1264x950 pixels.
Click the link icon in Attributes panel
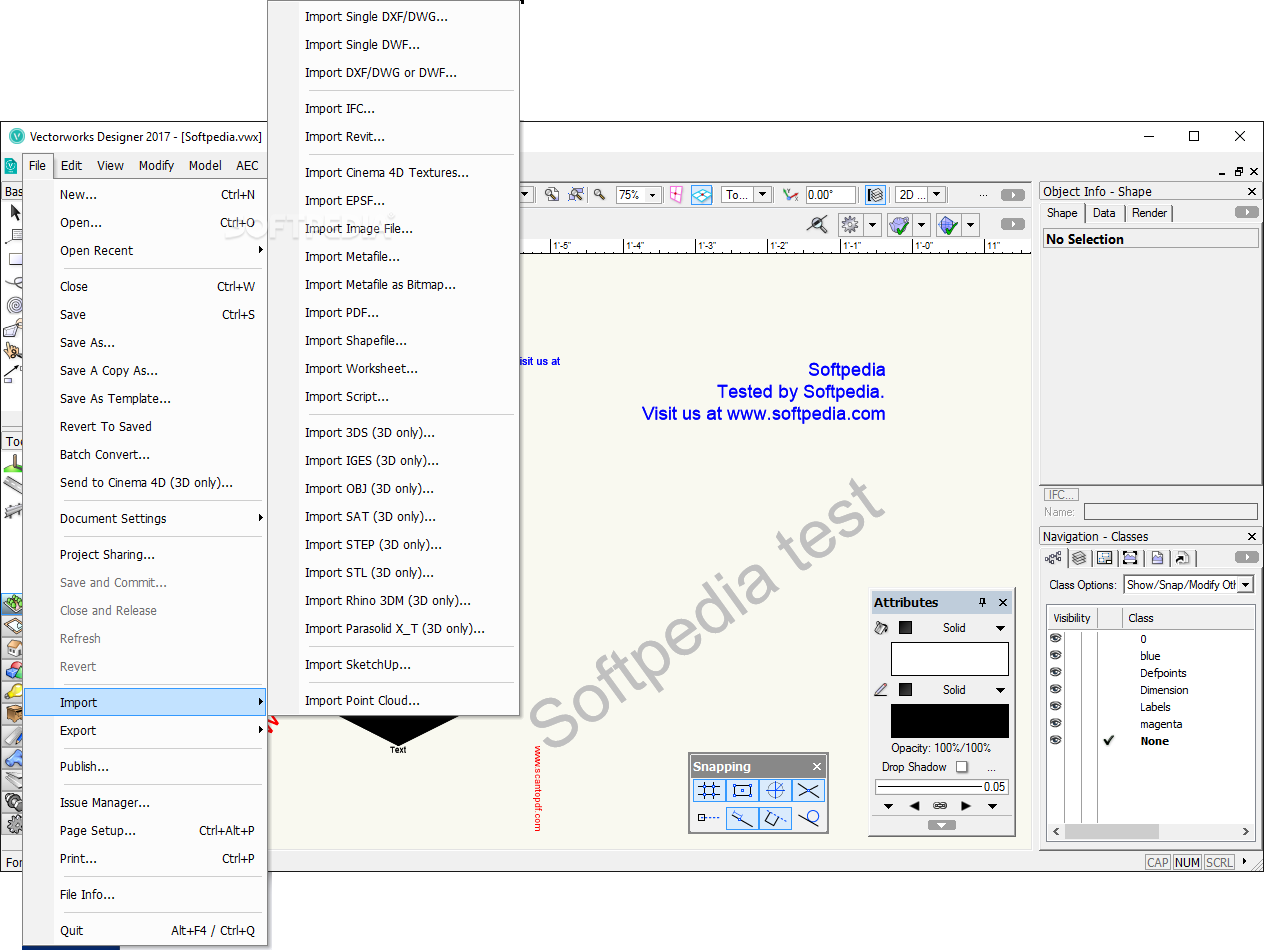click(x=940, y=806)
